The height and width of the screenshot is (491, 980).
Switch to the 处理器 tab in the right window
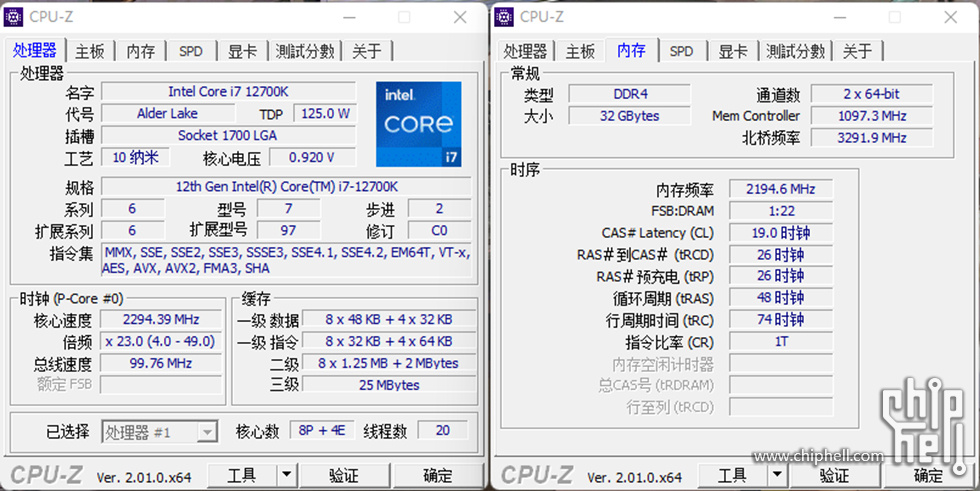click(525, 51)
